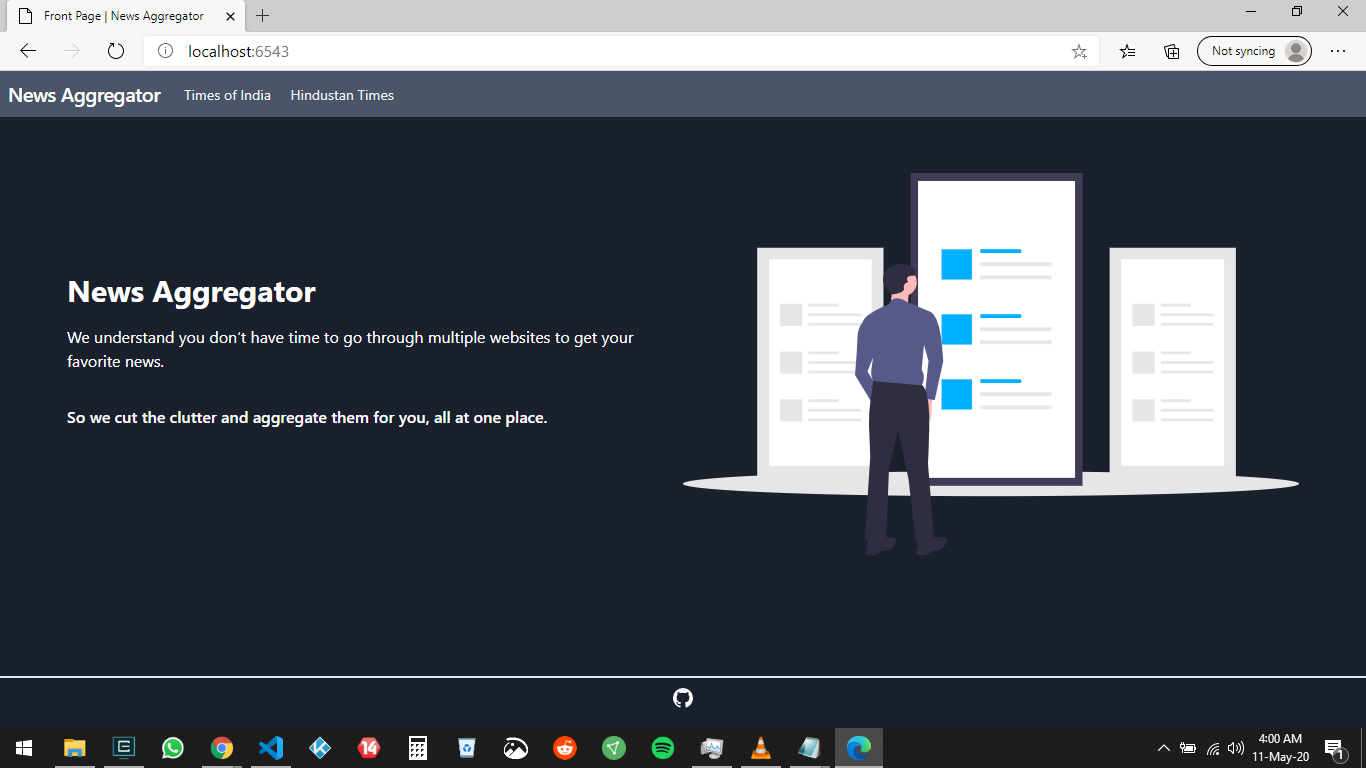
Task: Open the battery status tray icon
Action: (1188, 748)
